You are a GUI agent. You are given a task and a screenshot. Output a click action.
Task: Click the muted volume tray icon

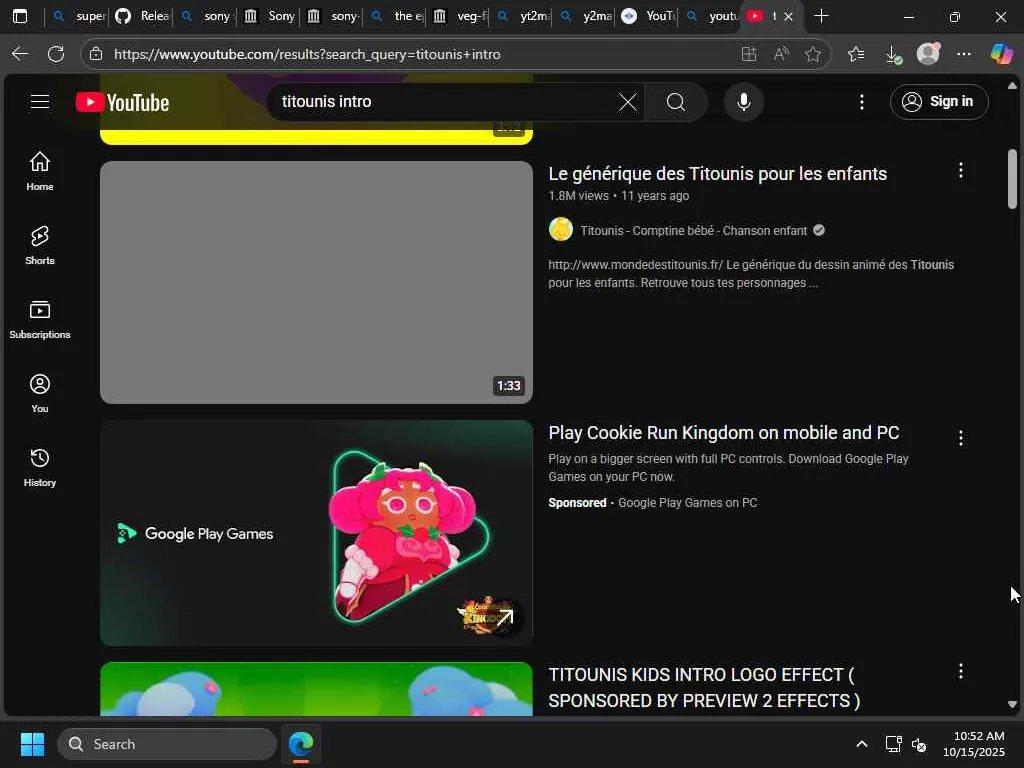tap(919, 744)
